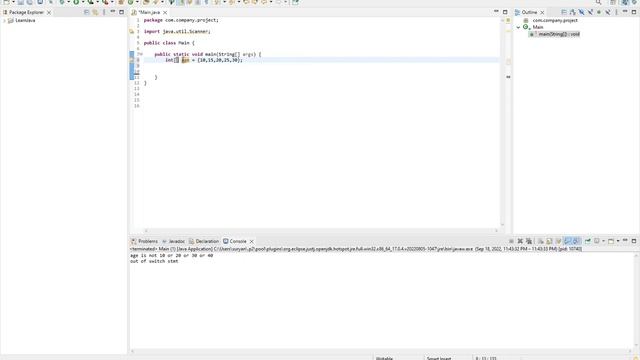Click the editor horizontal scrollbar

(322, 231)
